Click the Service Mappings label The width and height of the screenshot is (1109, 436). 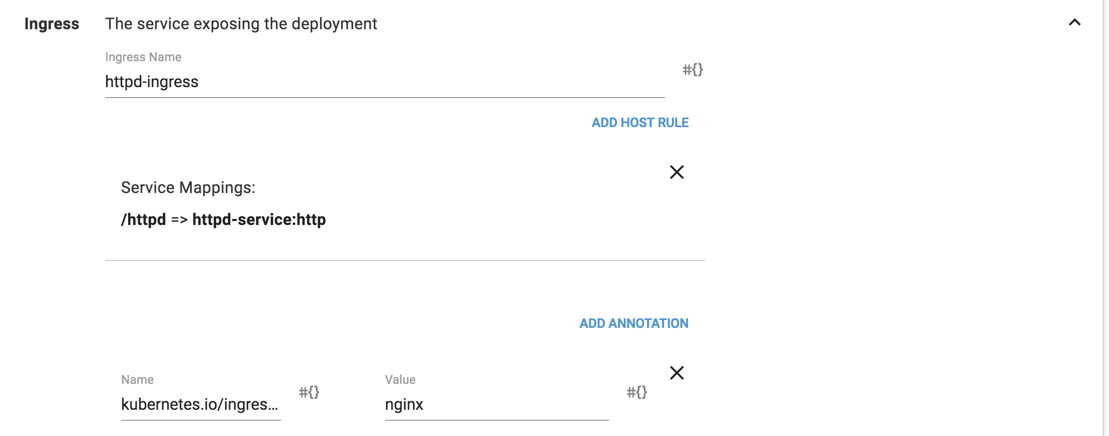click(x=188, y=188)
